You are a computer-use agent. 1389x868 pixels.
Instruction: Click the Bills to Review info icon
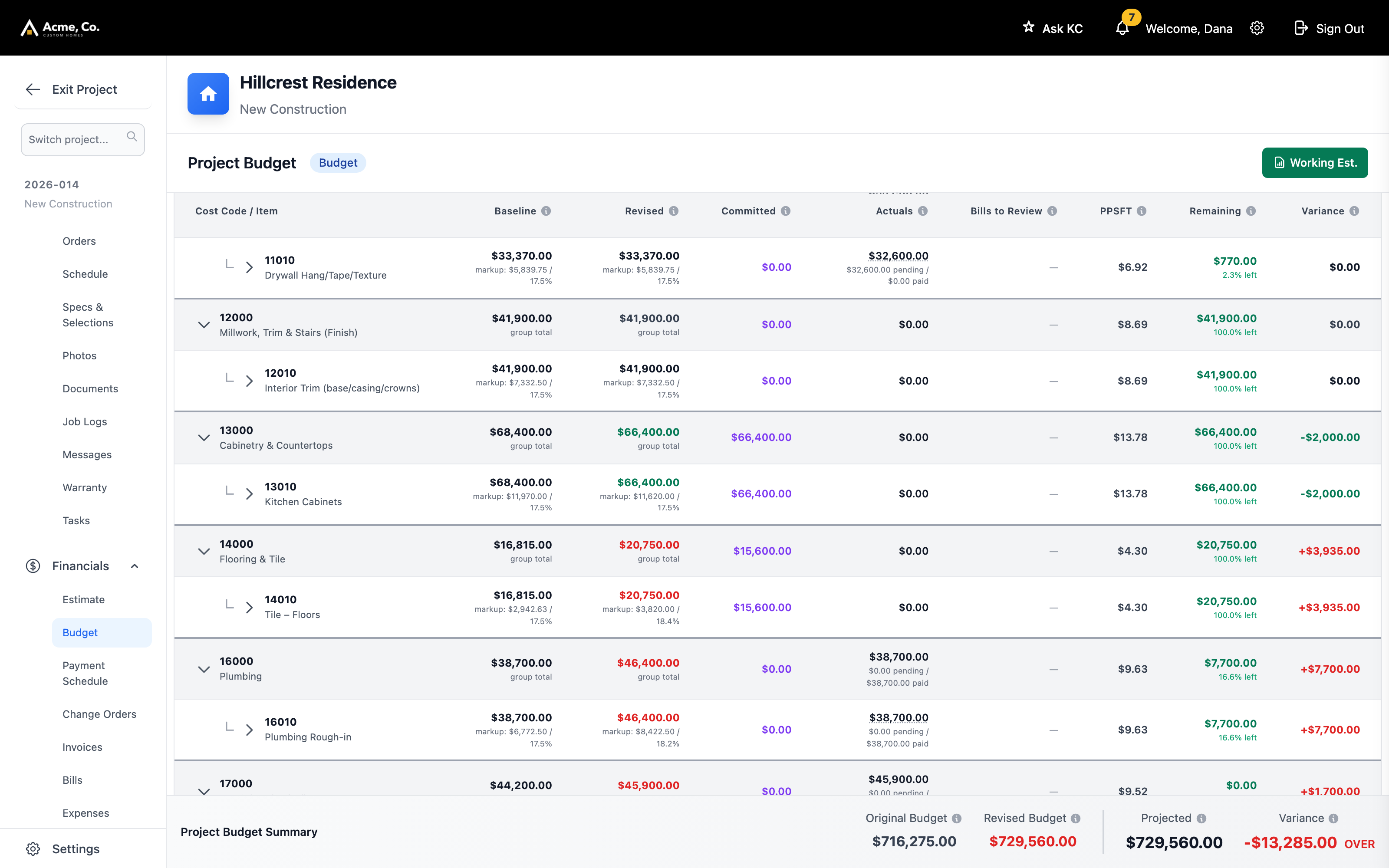coord(1052,211)
